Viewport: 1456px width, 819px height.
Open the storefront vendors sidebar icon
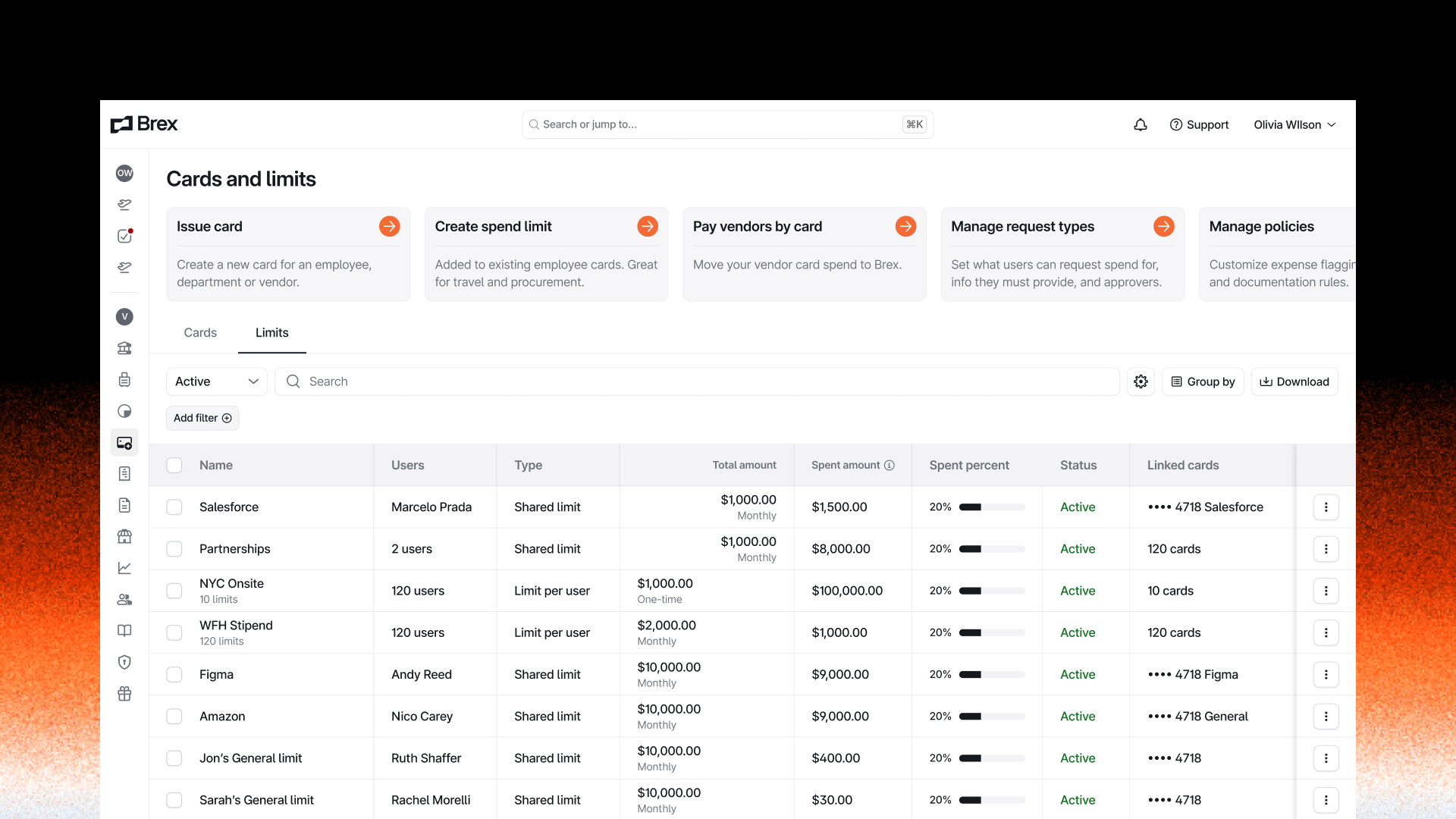(124, 537)
